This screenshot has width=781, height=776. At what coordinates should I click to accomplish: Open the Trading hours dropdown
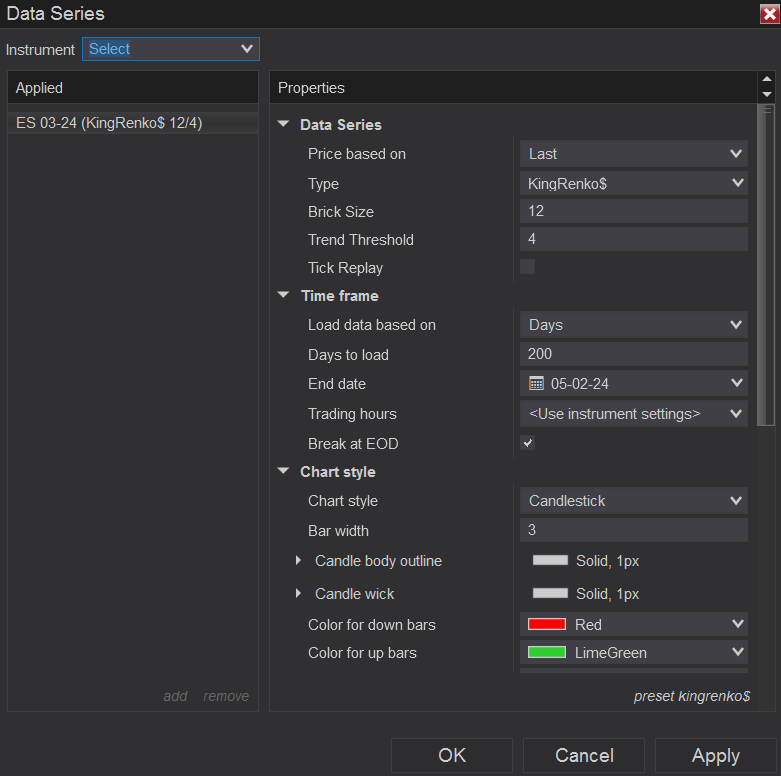[x=634, y=413]
